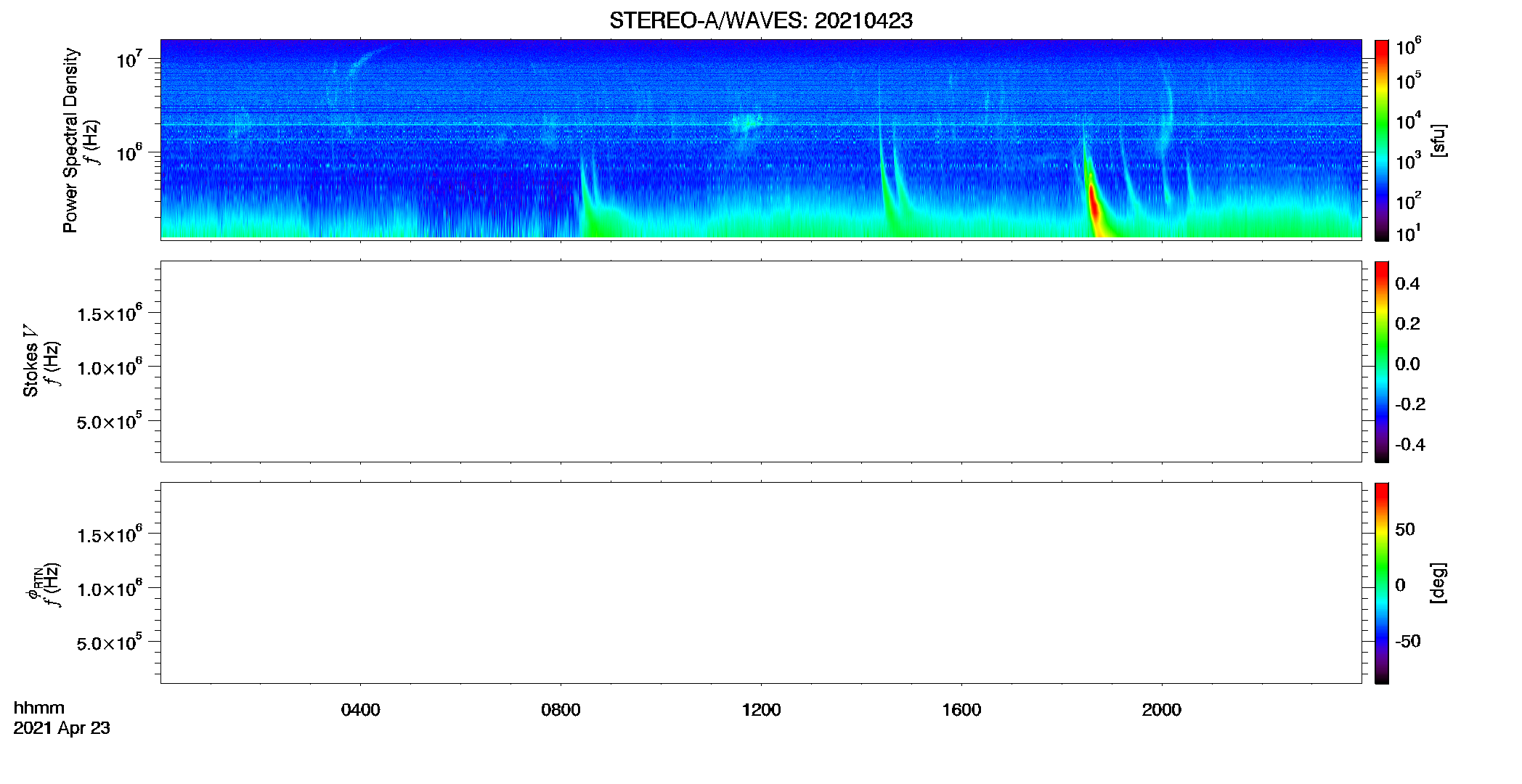Click the 1200 time tick label
Viewport: 1522px width, 784px height.
click(761, 710)
